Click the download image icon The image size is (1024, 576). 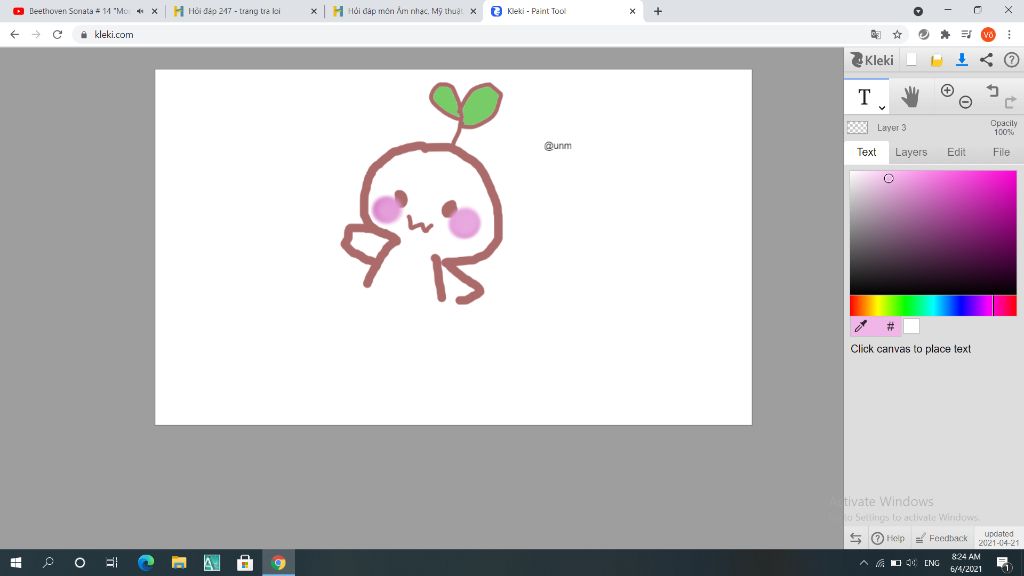coord(961,60)
